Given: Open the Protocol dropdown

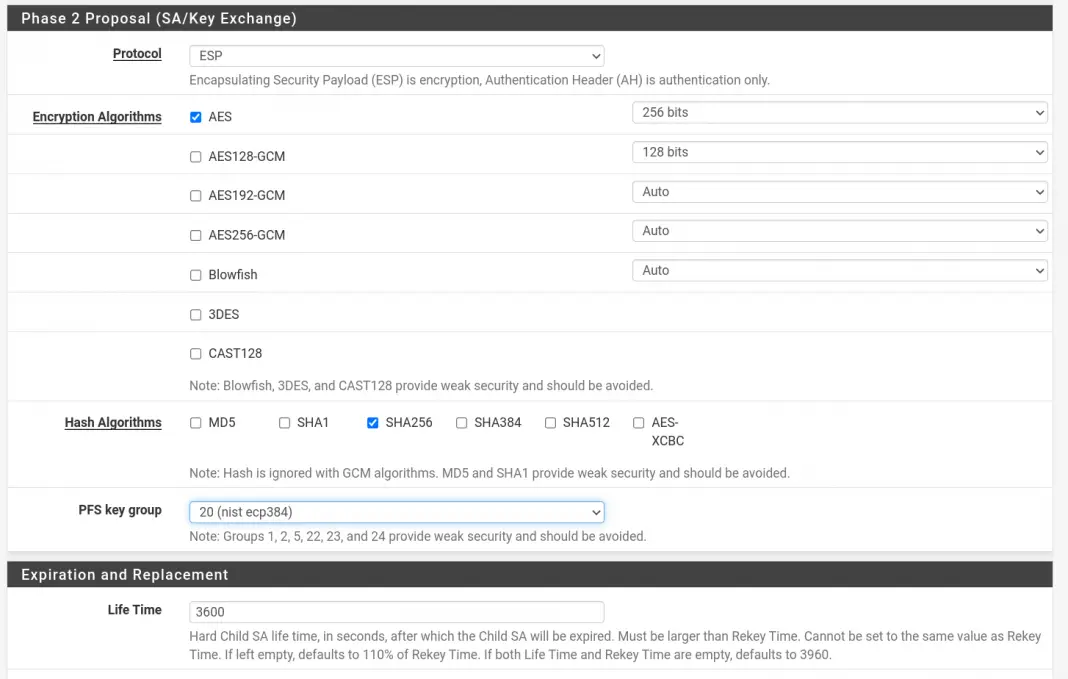Looking at the screenshot, I should click(x=396, y=56).
